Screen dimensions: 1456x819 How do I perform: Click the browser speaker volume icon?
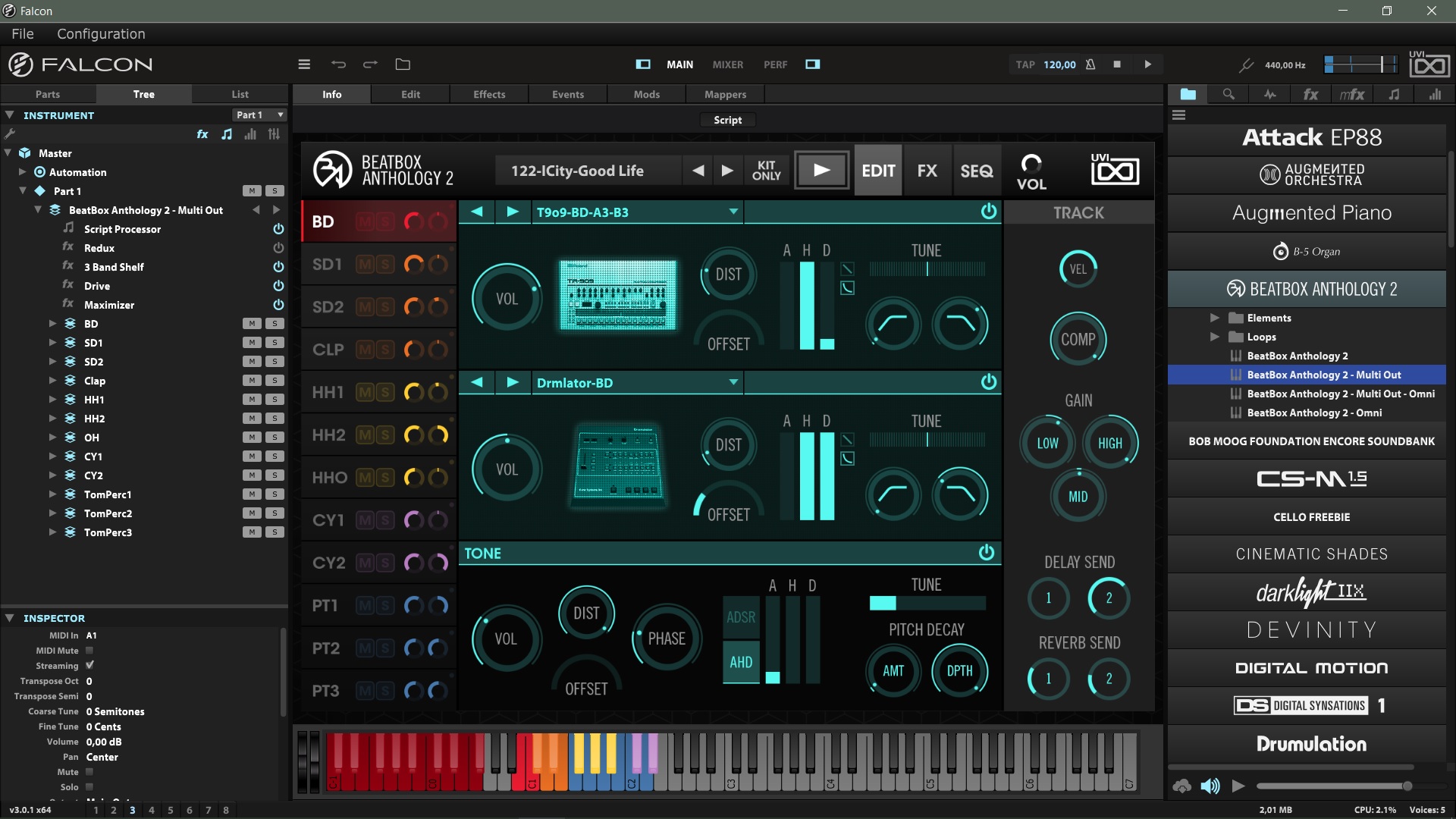pos(1210,786)
